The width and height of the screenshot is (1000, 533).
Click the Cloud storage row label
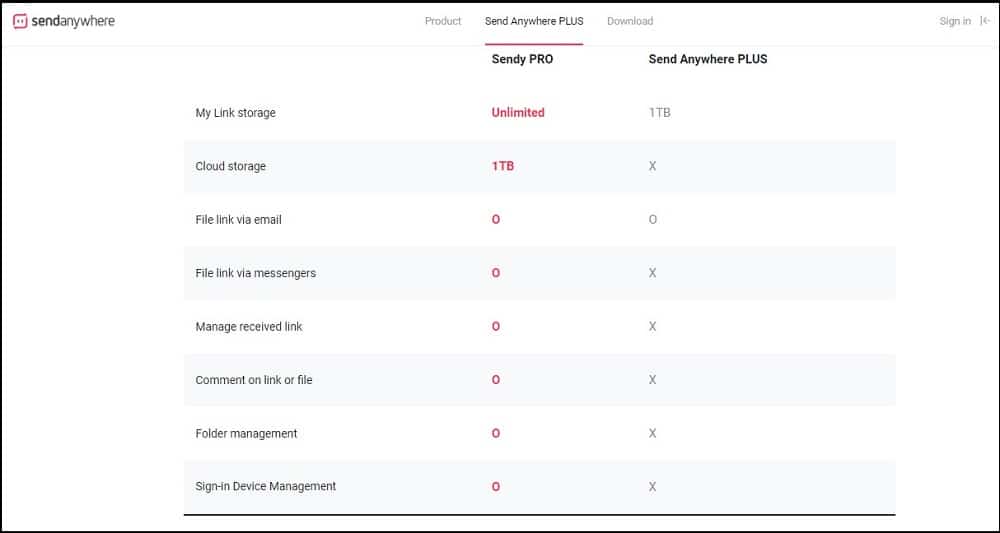(230, 166)
